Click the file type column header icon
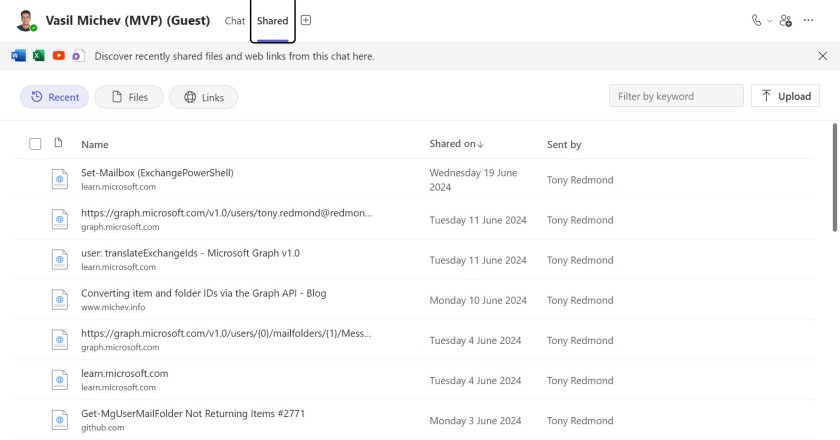Viewport: 840px width, 440px height. 58,143
